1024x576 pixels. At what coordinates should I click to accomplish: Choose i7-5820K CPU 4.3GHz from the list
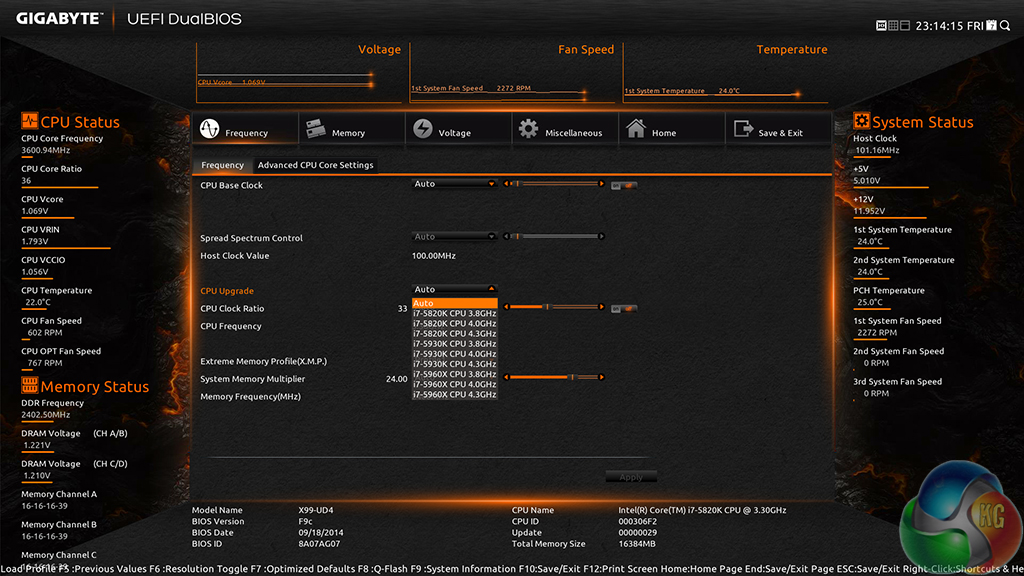(x=454, y=333)
